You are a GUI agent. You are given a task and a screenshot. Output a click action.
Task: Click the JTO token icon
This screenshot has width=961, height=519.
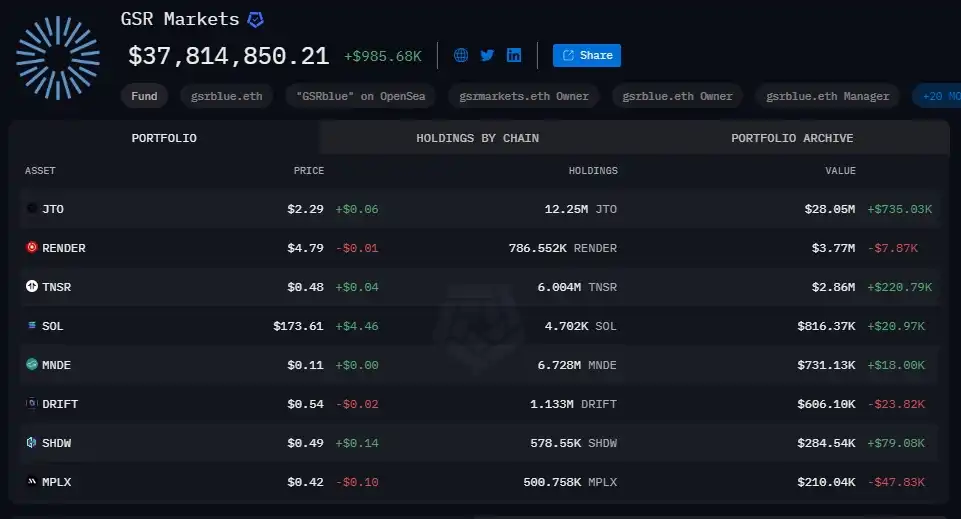click(32, 208)
